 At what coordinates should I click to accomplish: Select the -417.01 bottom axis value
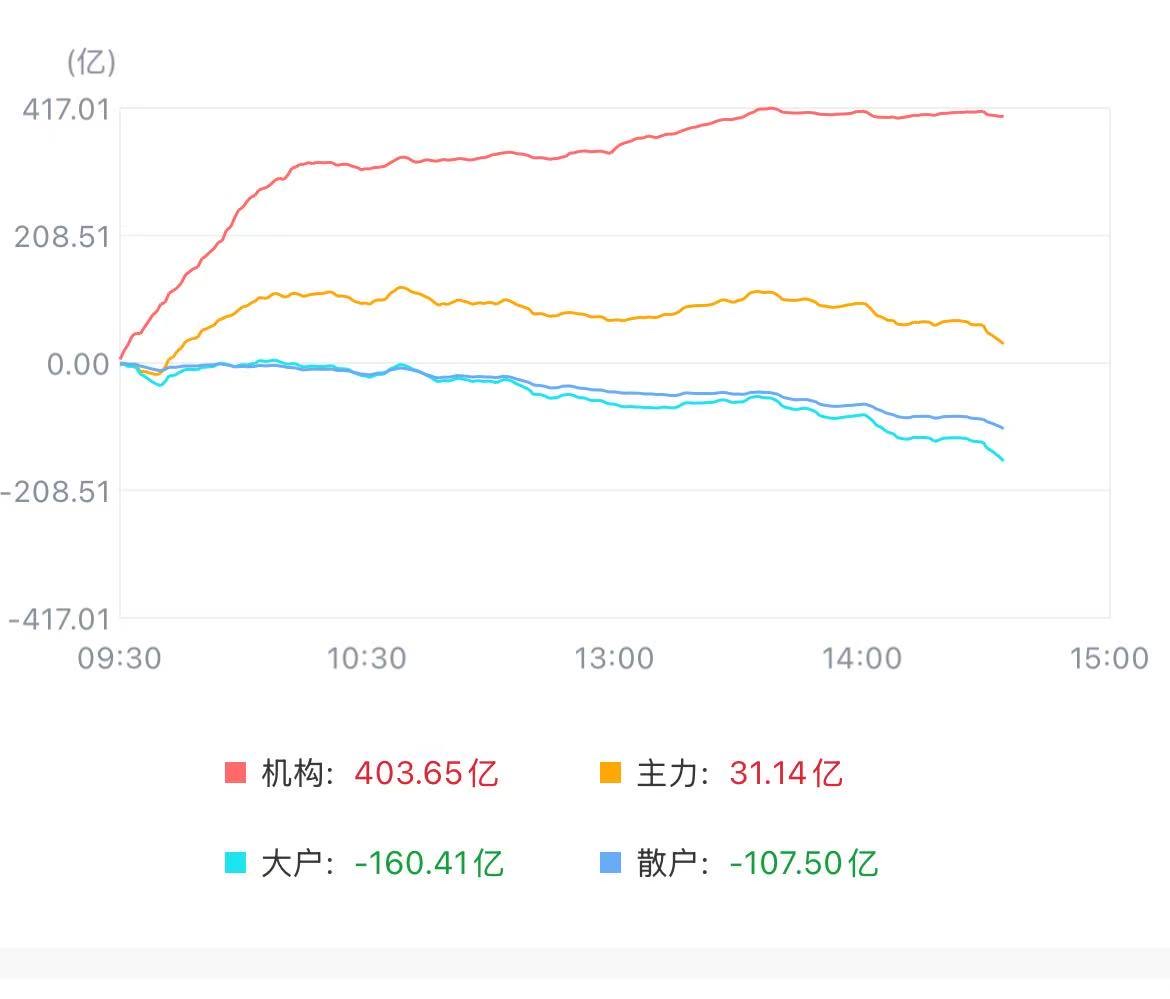(59, 619)
